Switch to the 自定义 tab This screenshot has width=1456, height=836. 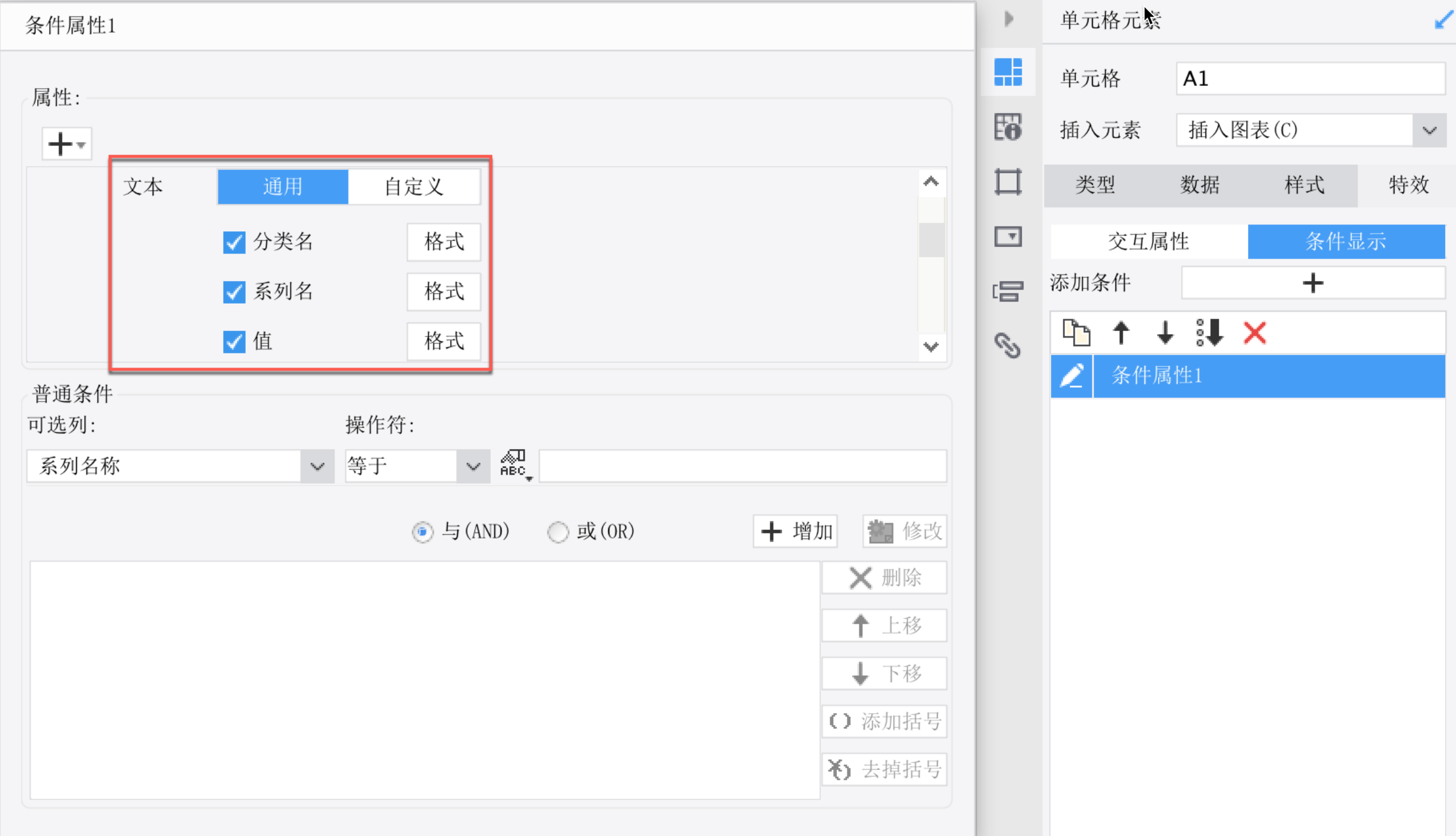point(414,187)
